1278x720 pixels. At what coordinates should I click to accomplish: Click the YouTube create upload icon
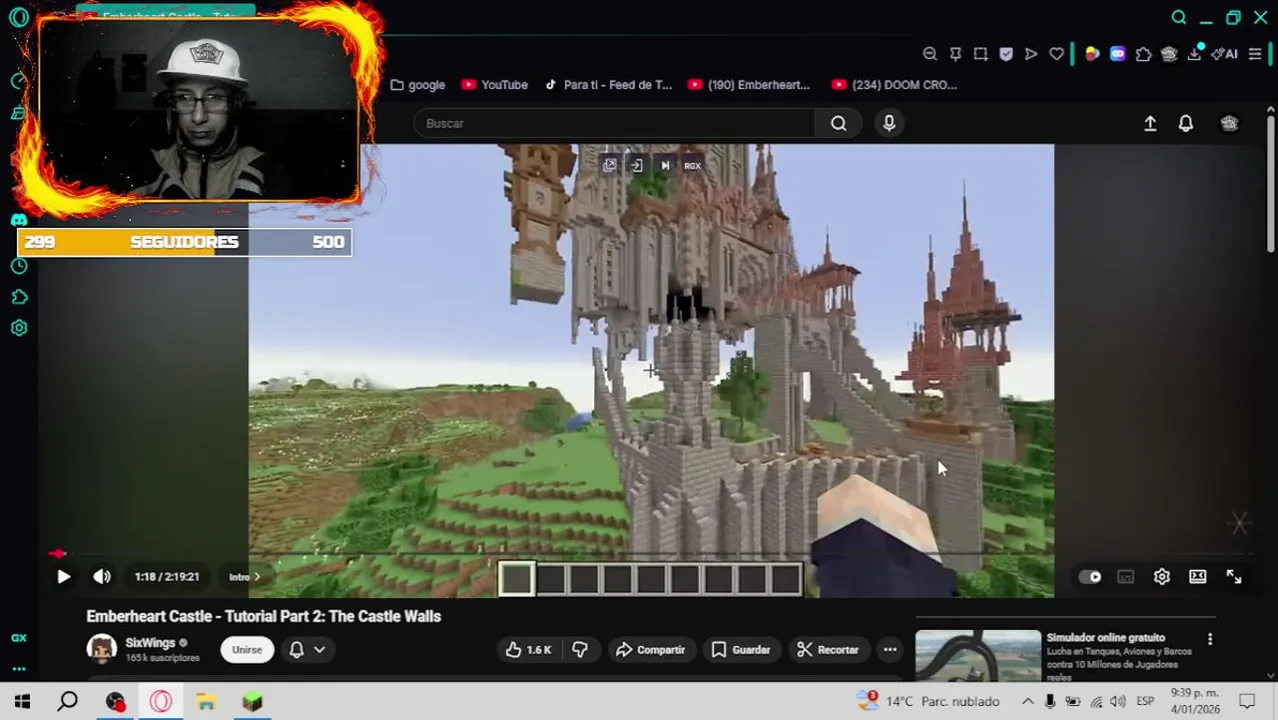(1150, 123)
